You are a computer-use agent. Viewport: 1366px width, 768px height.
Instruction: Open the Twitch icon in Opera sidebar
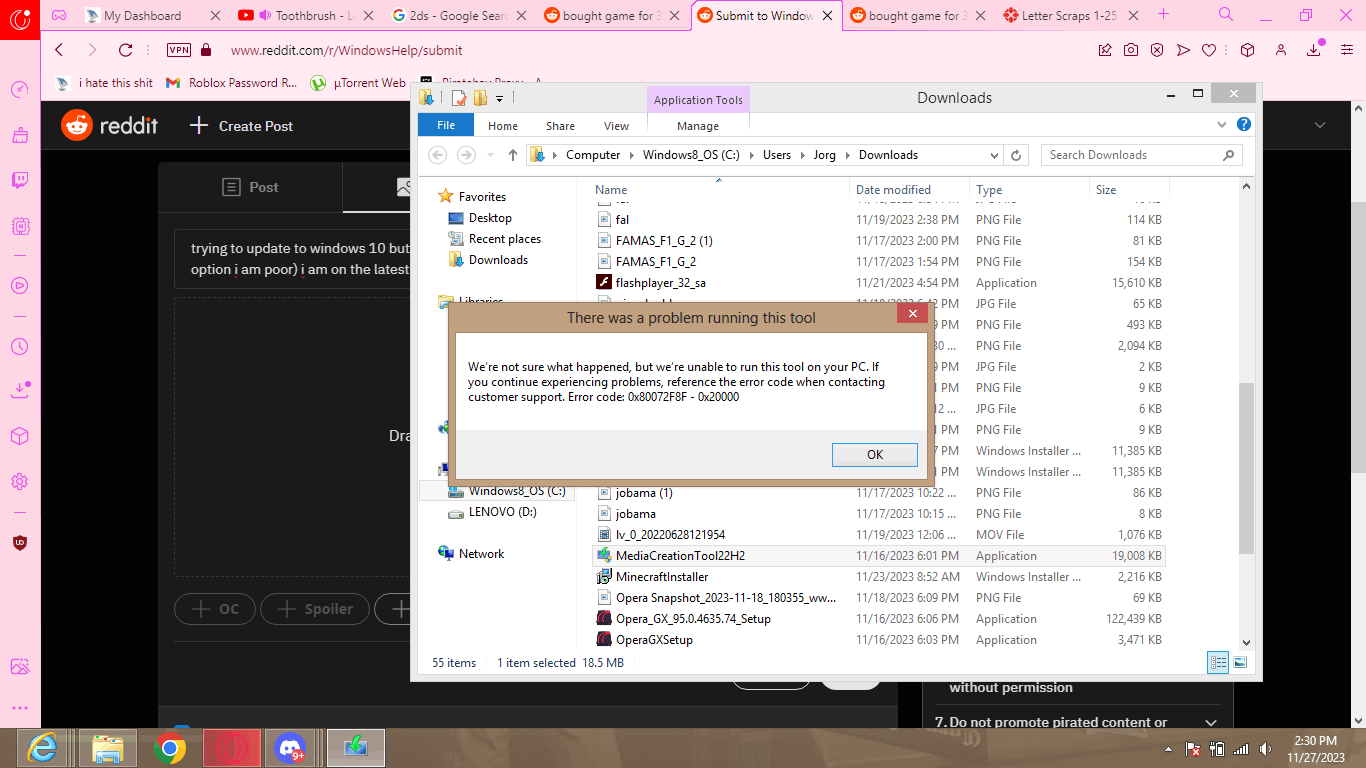click(19, 181)
